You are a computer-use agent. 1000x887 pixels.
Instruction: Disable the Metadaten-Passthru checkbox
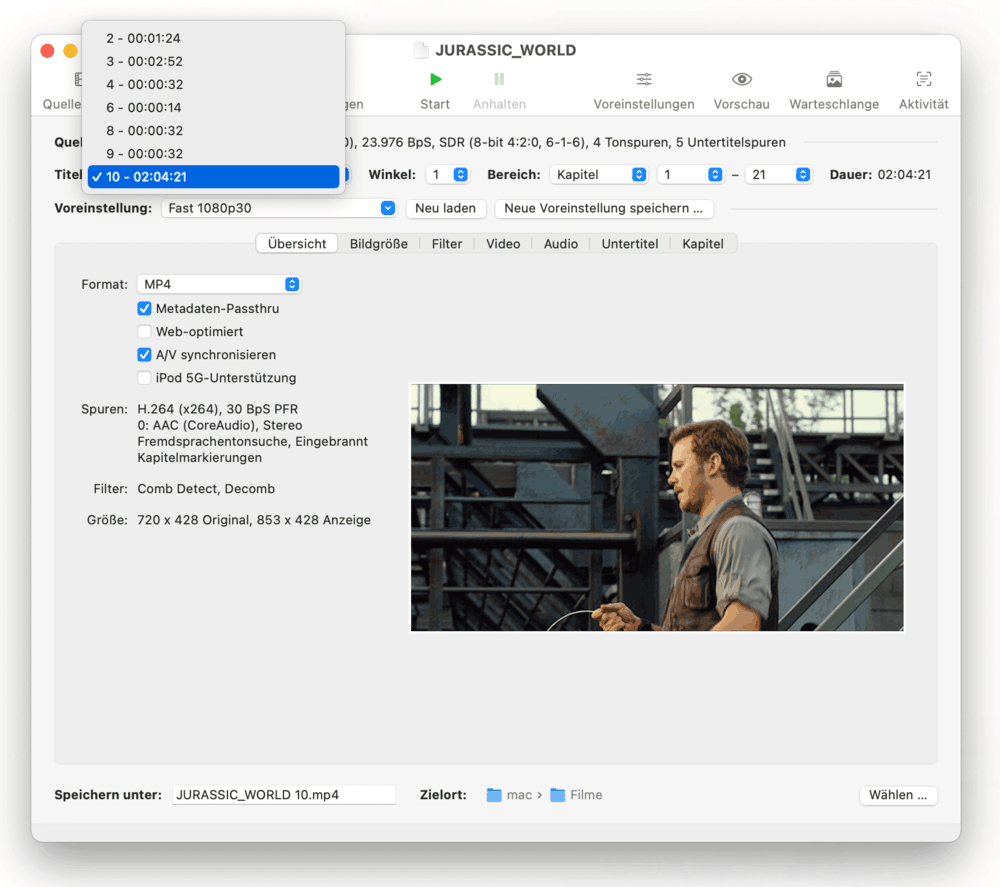click(x=145, y=309)
